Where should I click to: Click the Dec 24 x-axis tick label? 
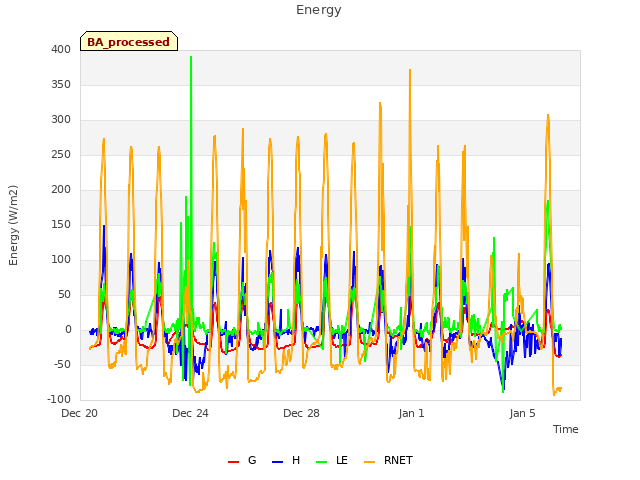(190, 413)
